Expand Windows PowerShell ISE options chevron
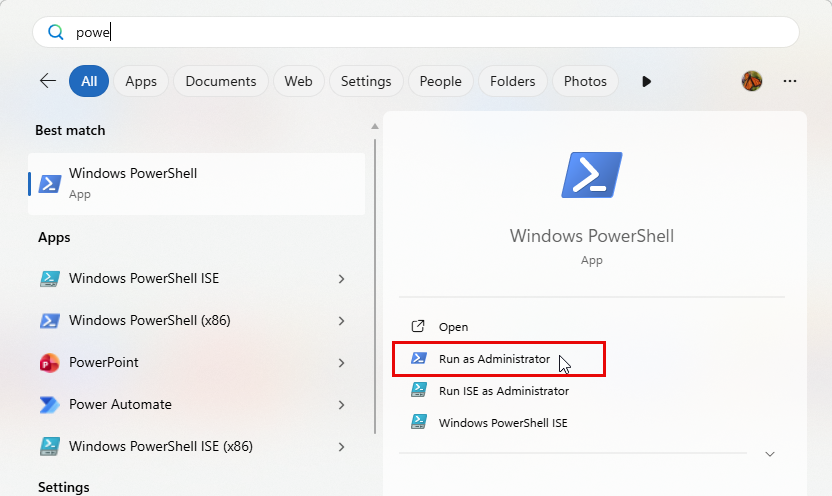832x496 pixels. (341, 279)
